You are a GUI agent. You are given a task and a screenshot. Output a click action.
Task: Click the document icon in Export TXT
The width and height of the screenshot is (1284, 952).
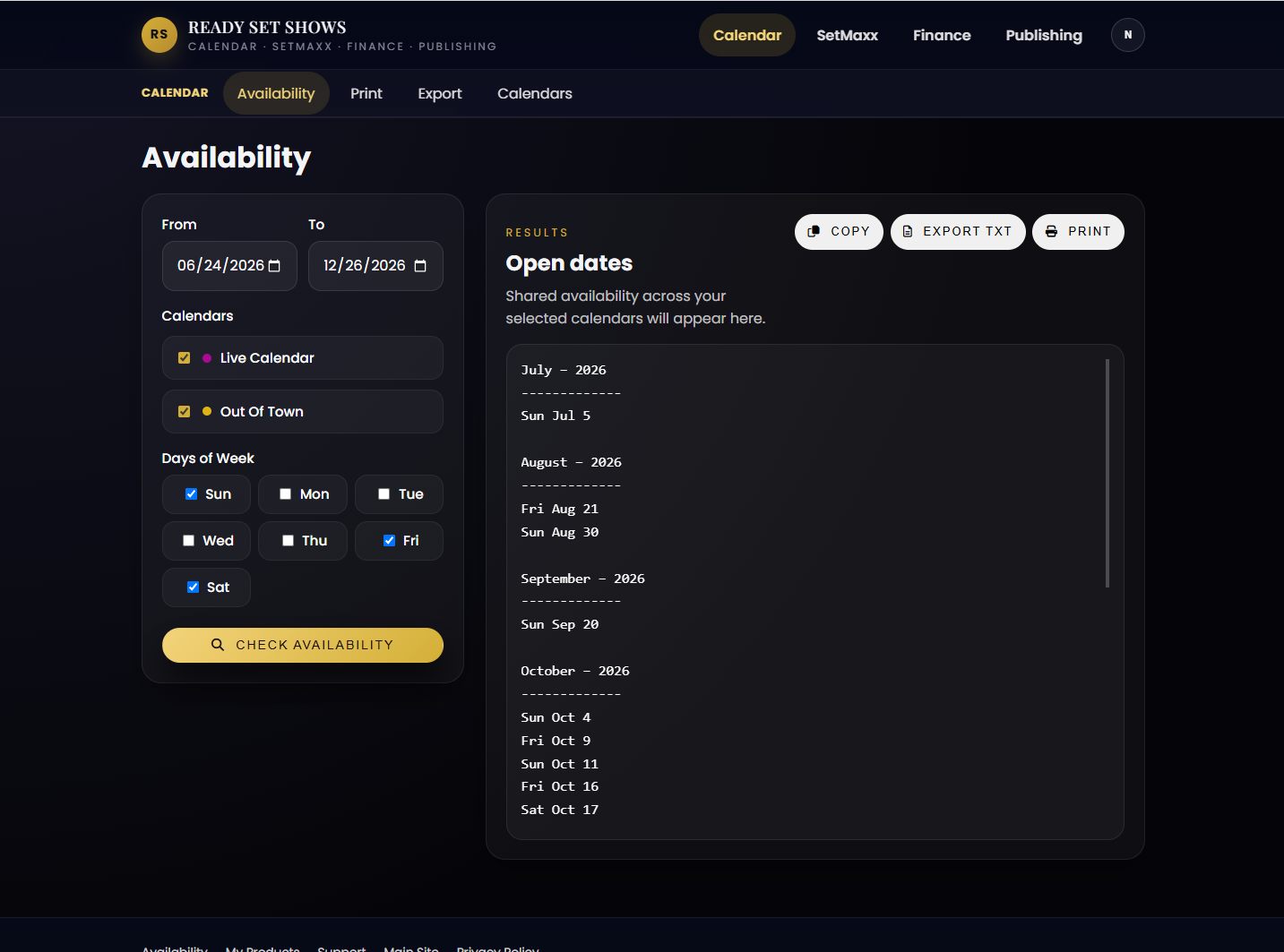[908, 231]
